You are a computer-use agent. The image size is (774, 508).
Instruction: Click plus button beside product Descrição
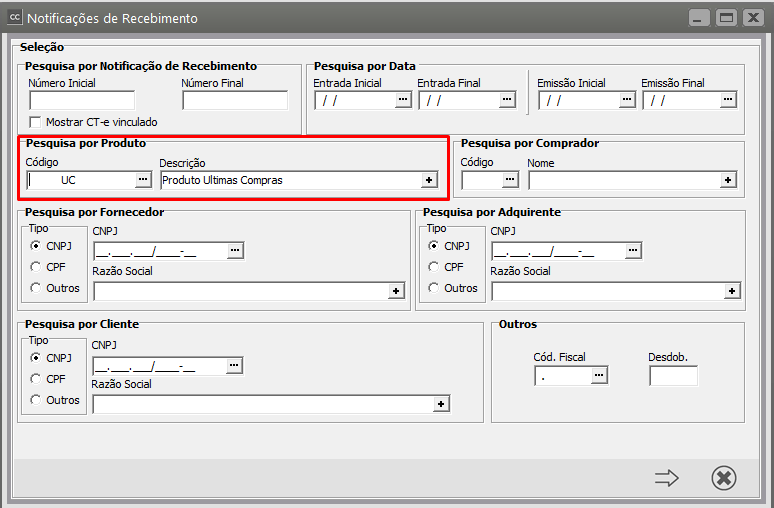point(429,180)
